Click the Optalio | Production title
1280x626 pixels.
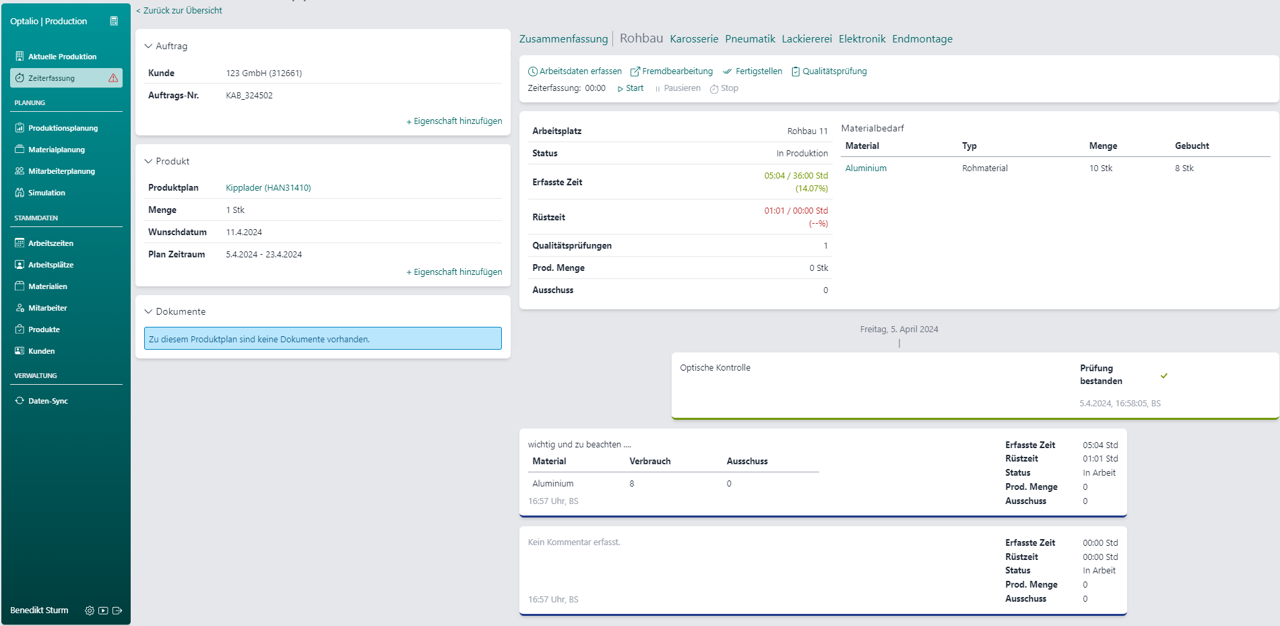[49, 21]
